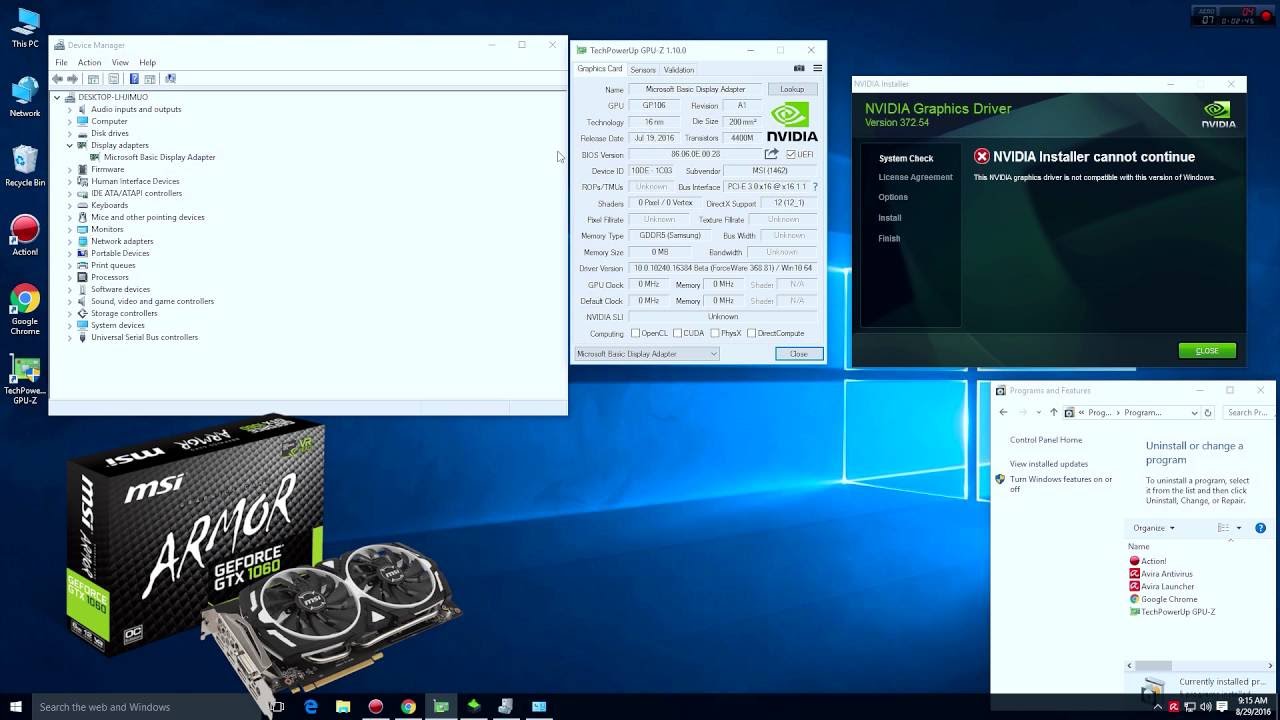The width and height of the screenshot is (1280, 720).
Task: Expand the Processors node
Action: point(70,277)
